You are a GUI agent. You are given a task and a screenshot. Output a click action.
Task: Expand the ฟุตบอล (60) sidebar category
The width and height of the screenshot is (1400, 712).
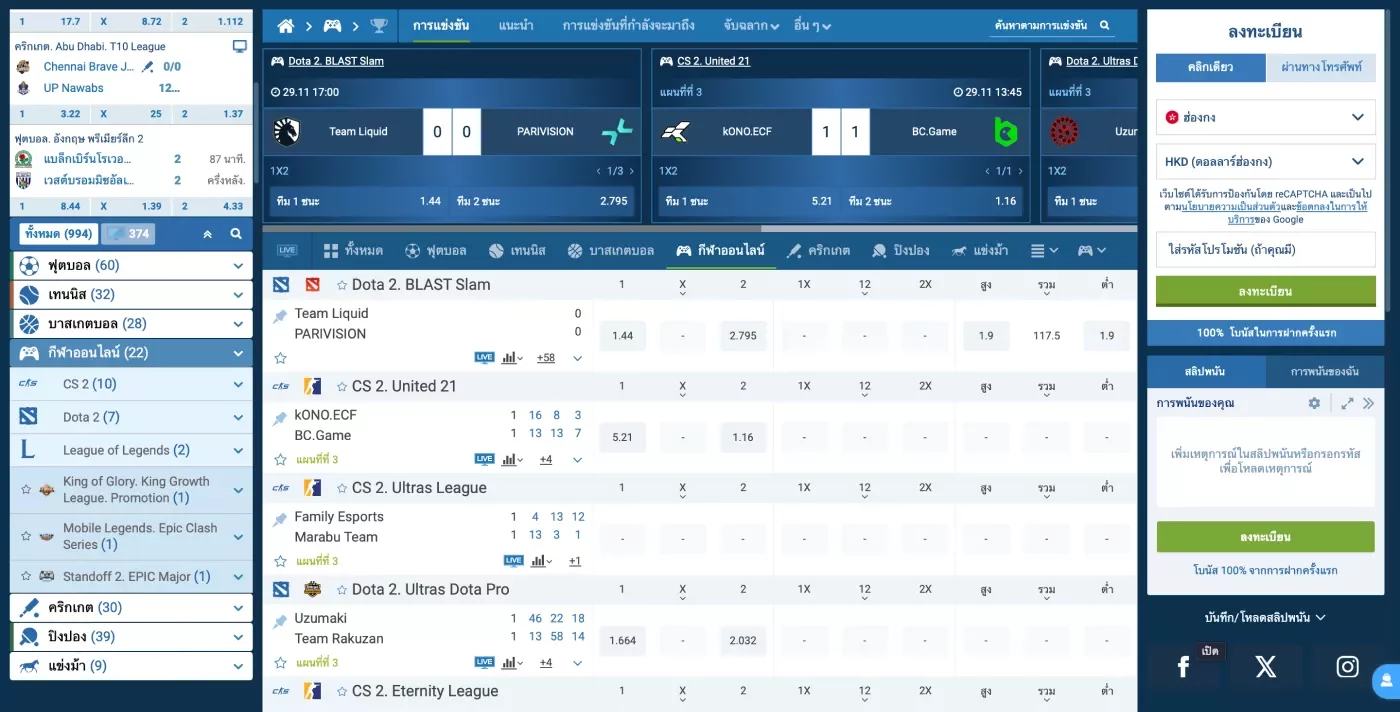pos(238,266)
